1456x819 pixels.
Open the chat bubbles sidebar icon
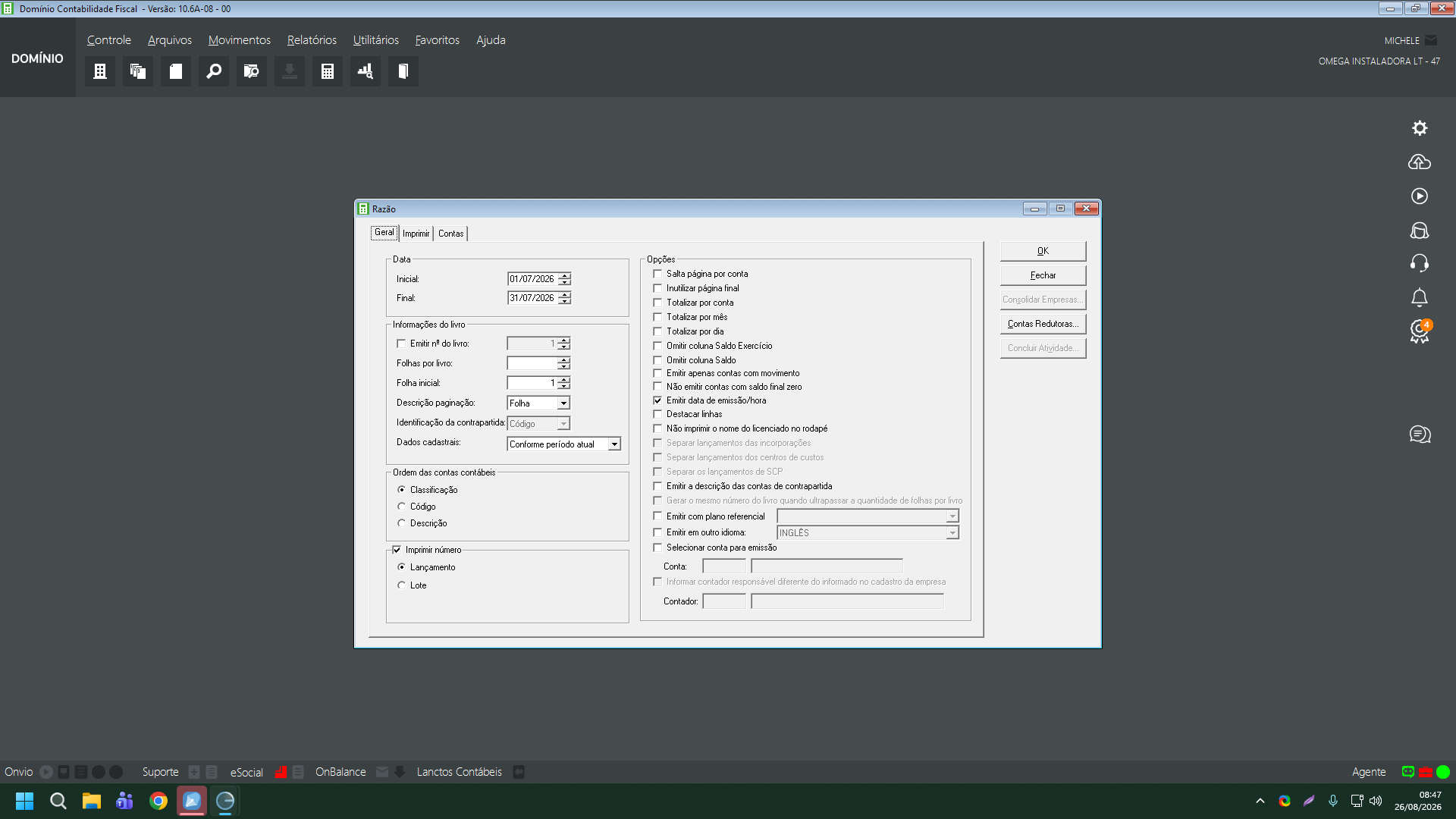tap(1420, 434)
